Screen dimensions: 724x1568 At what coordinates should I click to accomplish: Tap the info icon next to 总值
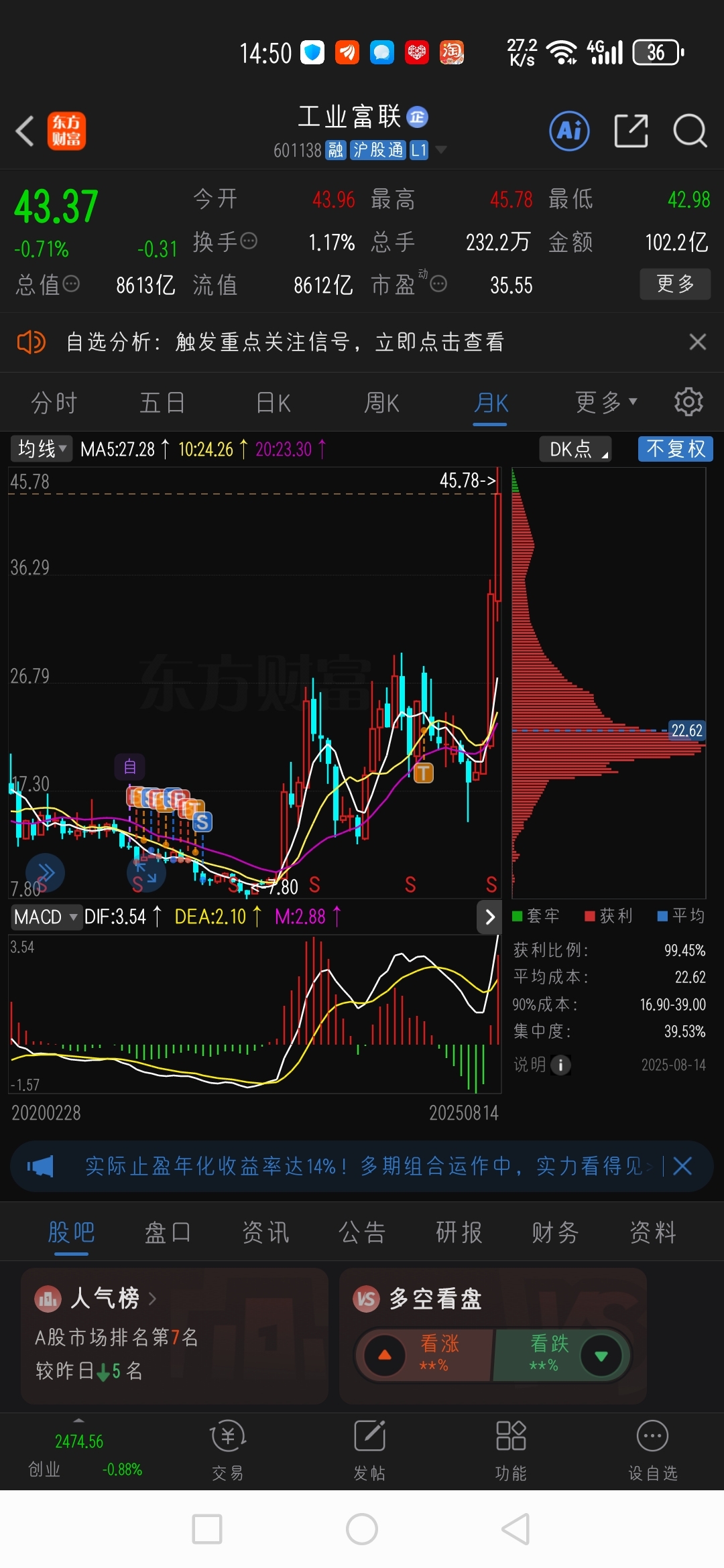71,284
